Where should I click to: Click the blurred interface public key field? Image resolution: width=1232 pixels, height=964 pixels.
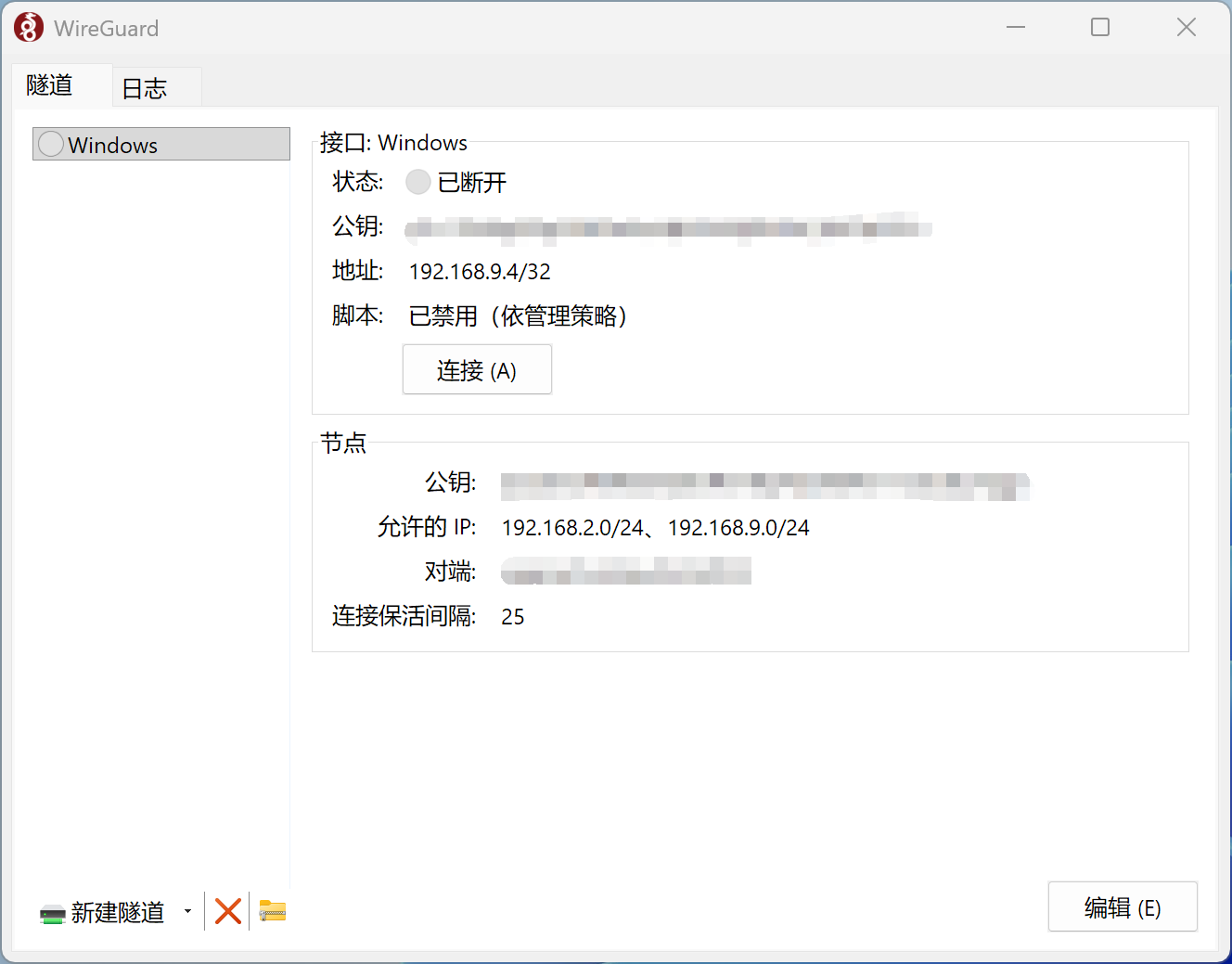pyautogui.click(x=666, y=229)
